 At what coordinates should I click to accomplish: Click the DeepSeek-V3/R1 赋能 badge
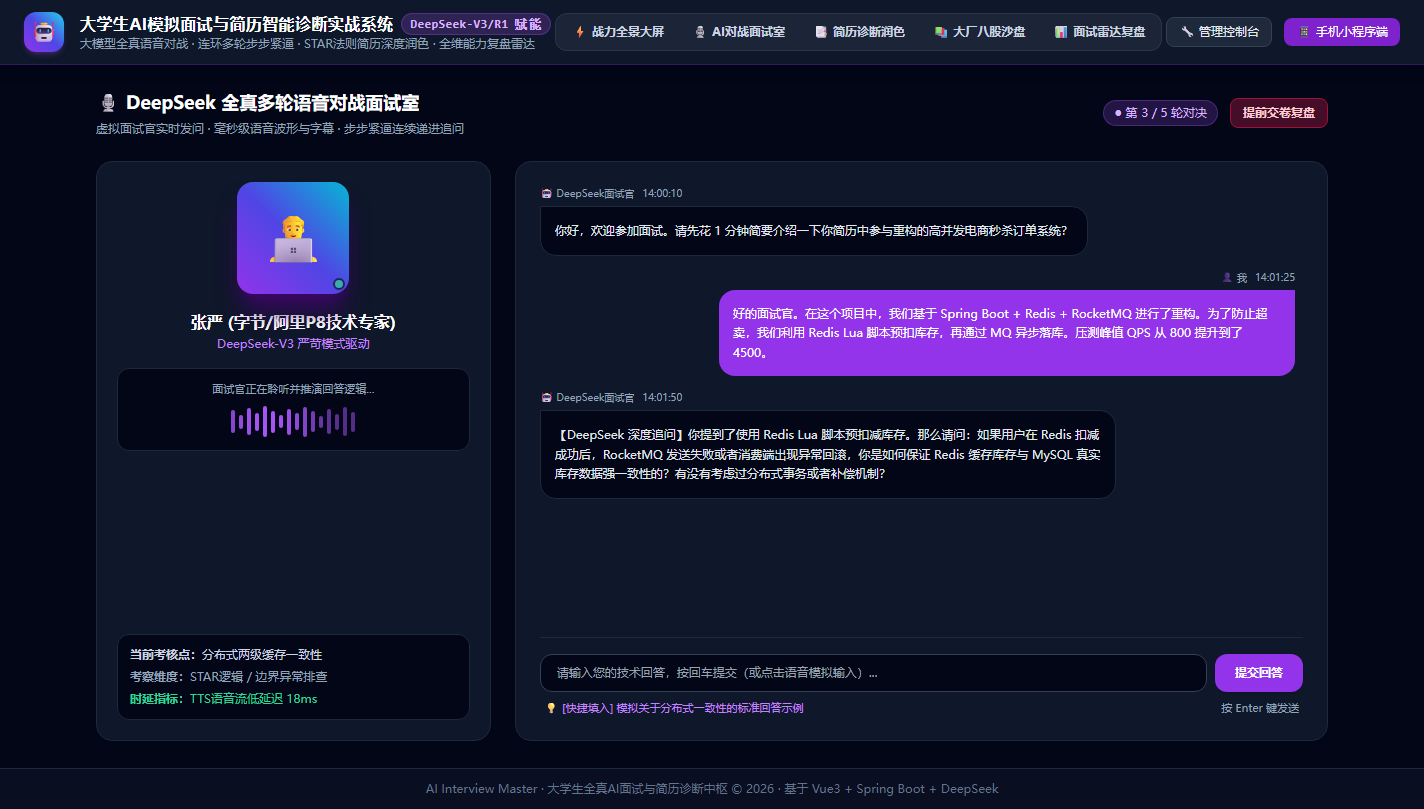click(476, 24)
